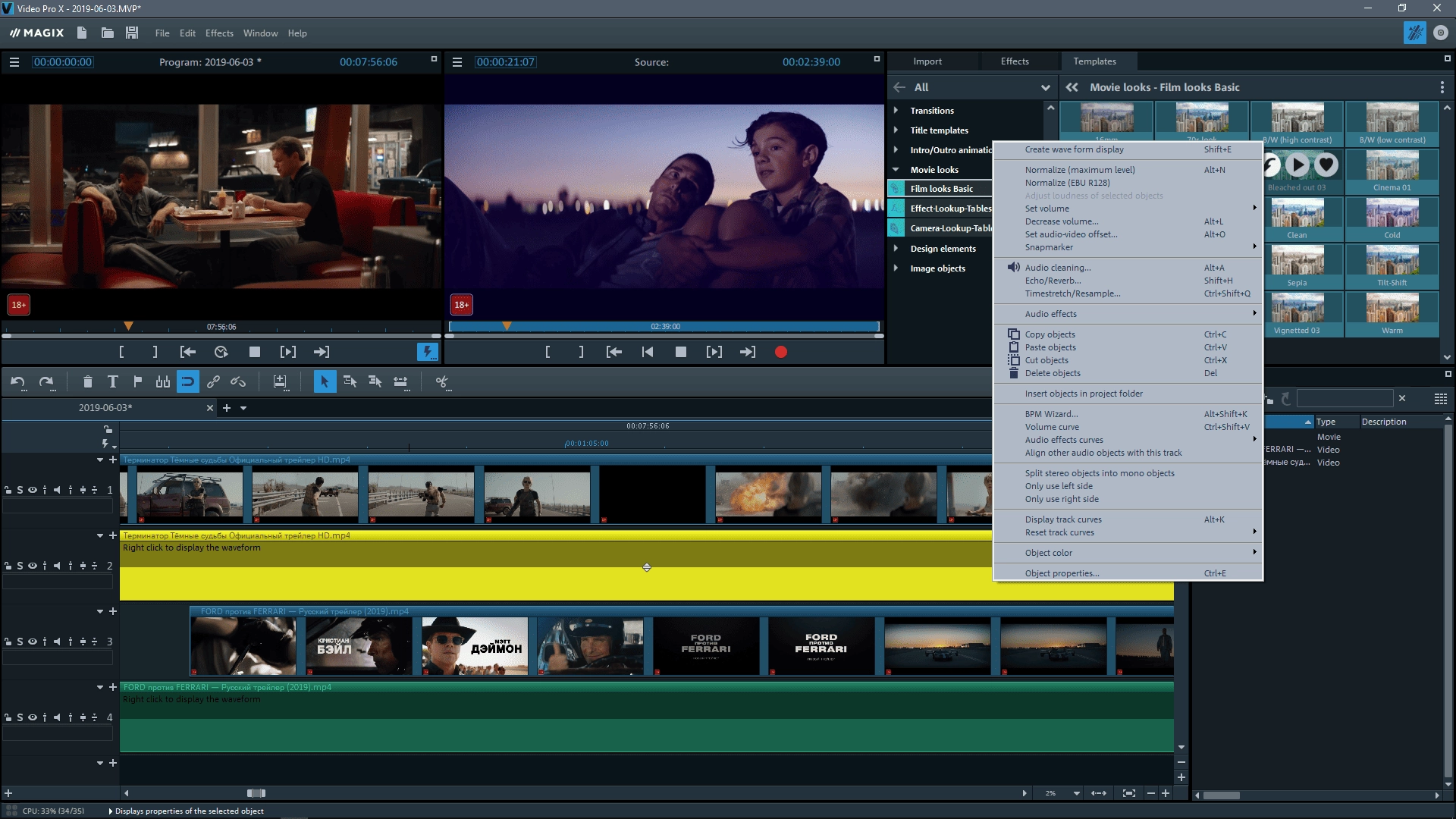
Task: Mute track 4 speaker icon
Action: click(x=57, y=717)
